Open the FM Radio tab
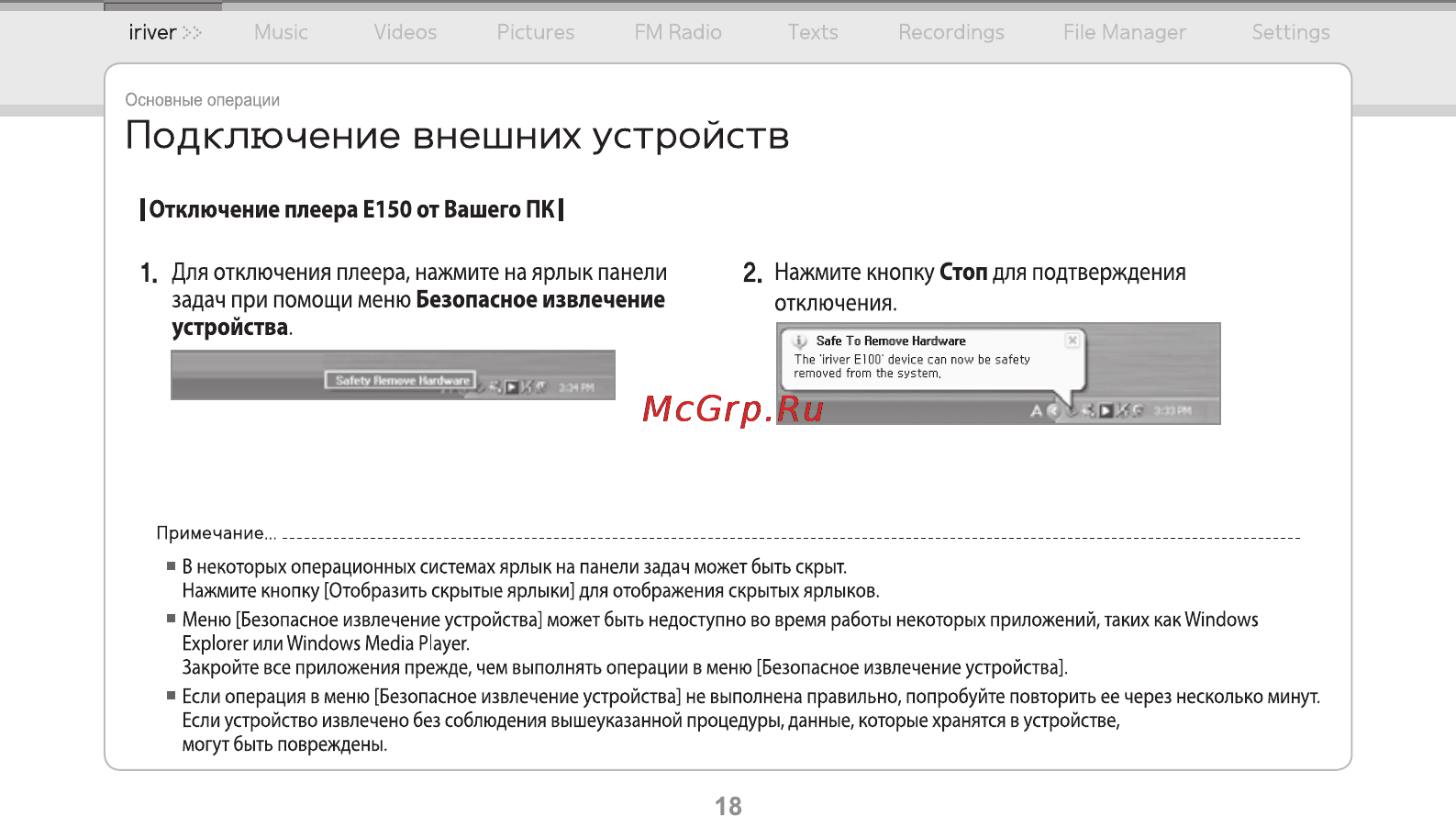The height and width of the screenshot is (816, 1456). click(x=678, y=32)
